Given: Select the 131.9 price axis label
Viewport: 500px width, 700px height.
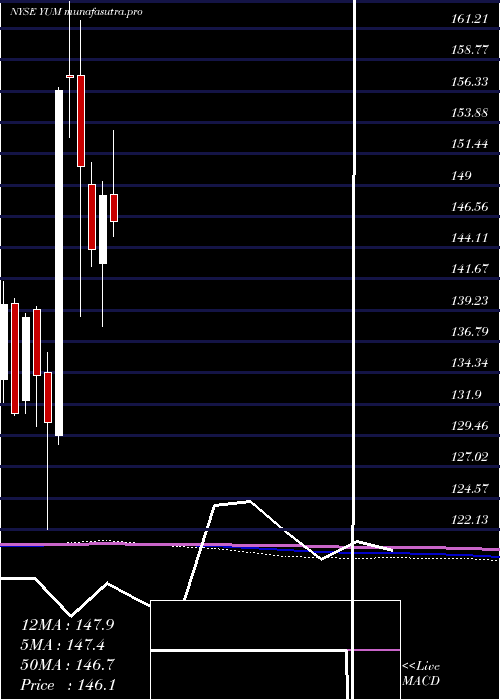Looking at the screenshot, I should [465, 394].
